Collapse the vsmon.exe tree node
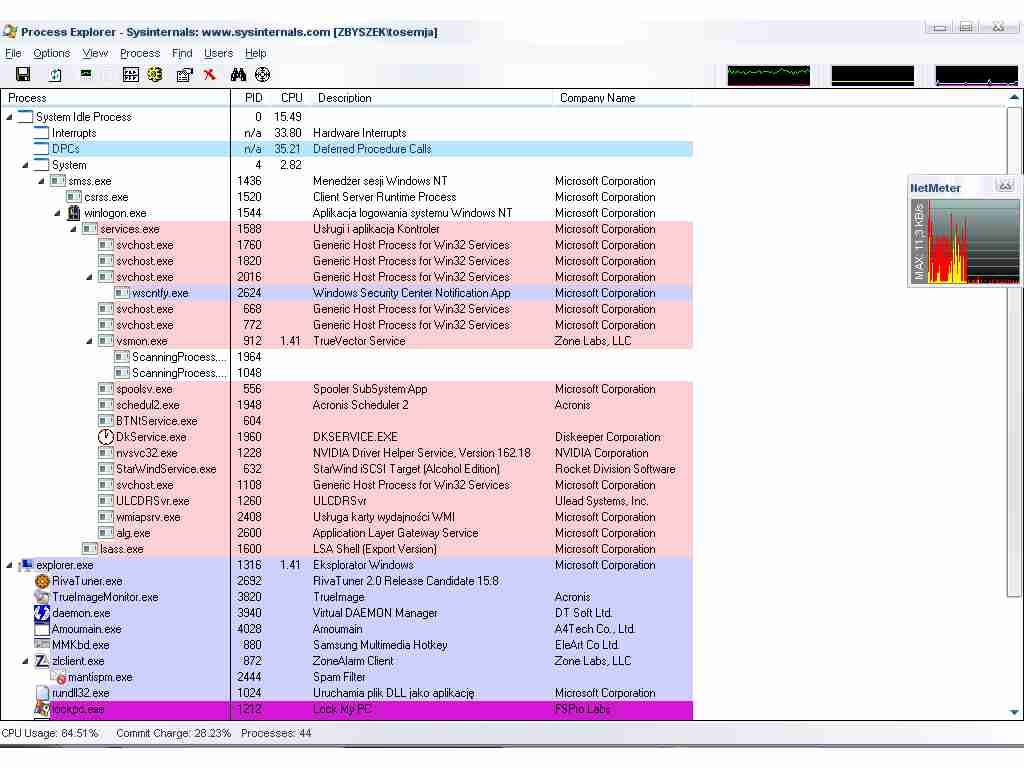The height and width of the screenshot is (768, 1024). tap(89, 341)
